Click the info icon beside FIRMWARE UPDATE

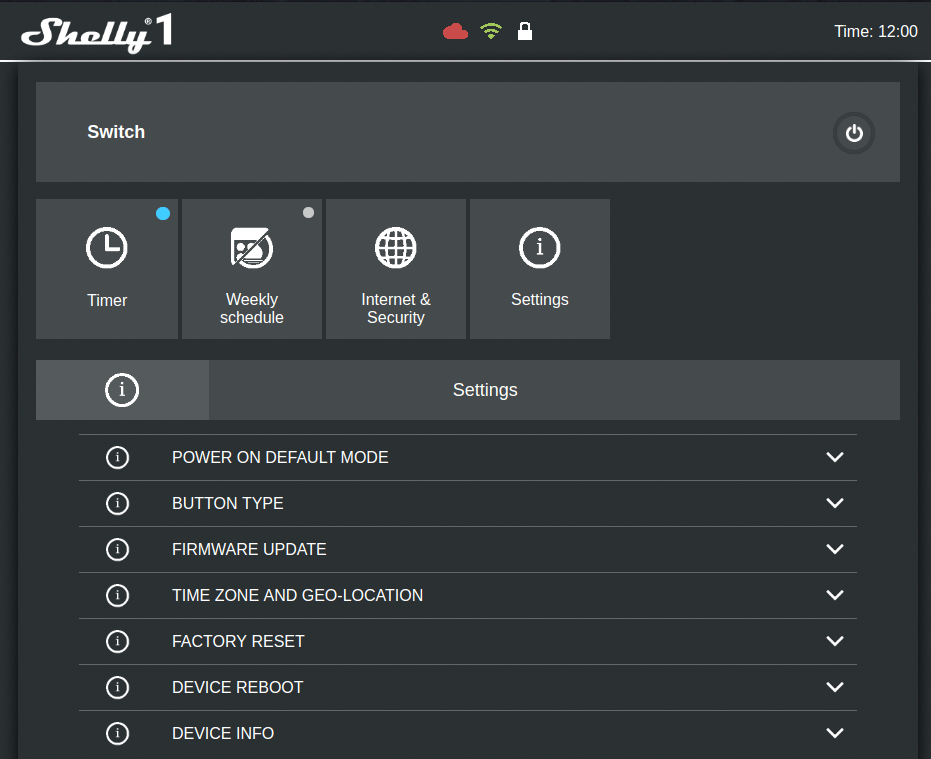point(117,549)
